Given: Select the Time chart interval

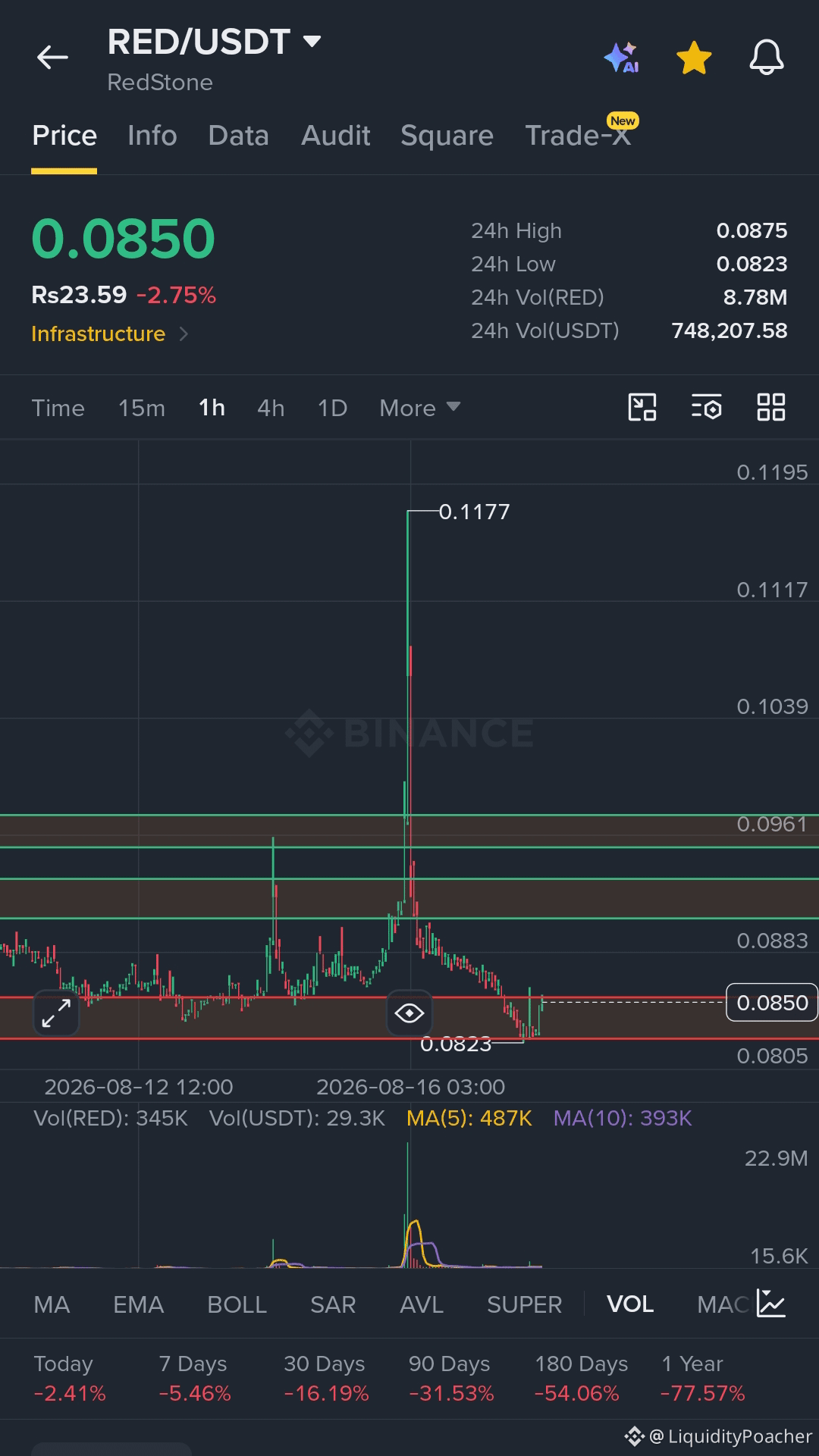Looking at the screenshot, I should coord(58,408).
